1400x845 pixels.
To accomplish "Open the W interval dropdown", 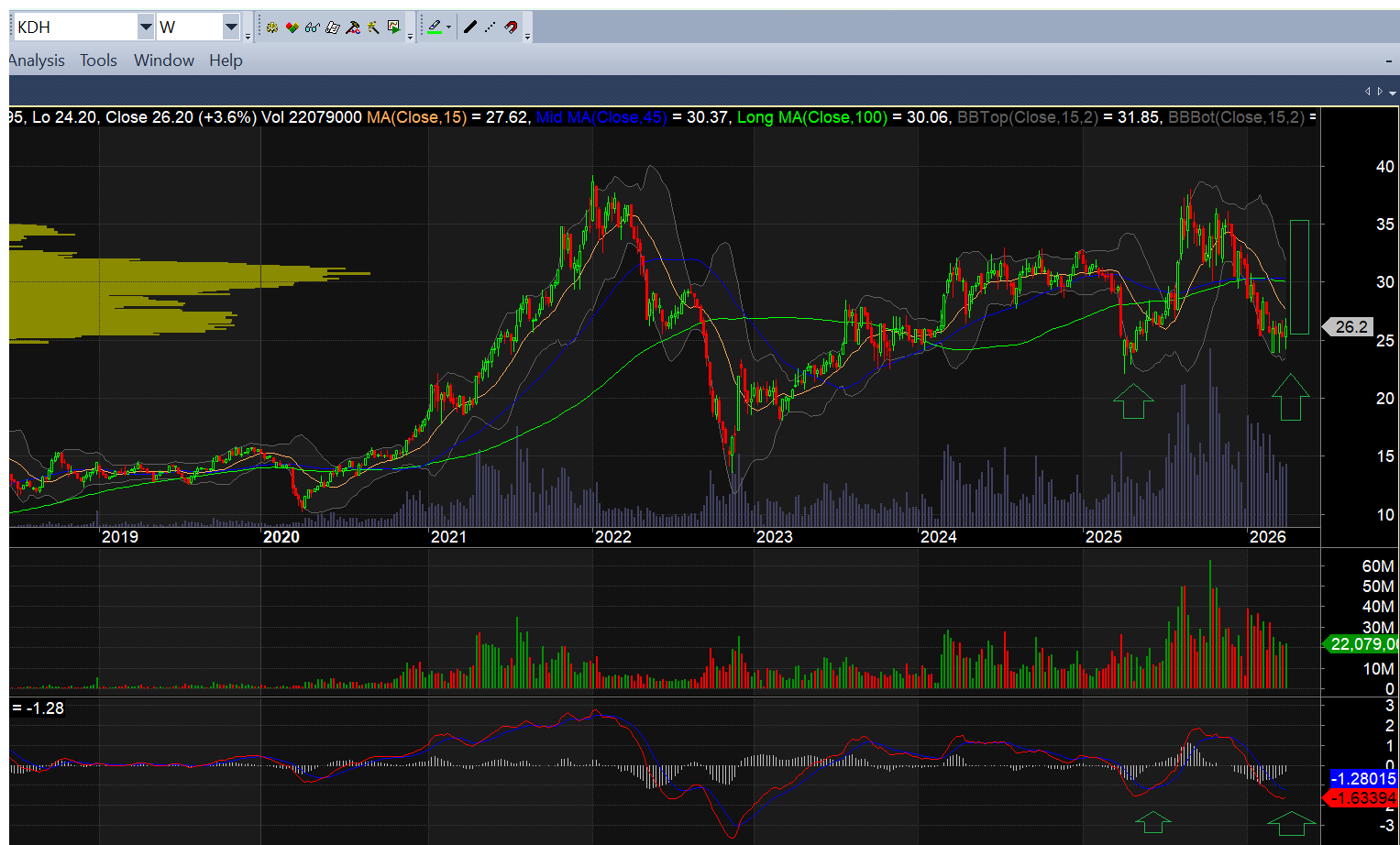I will [x=231, y=27].
